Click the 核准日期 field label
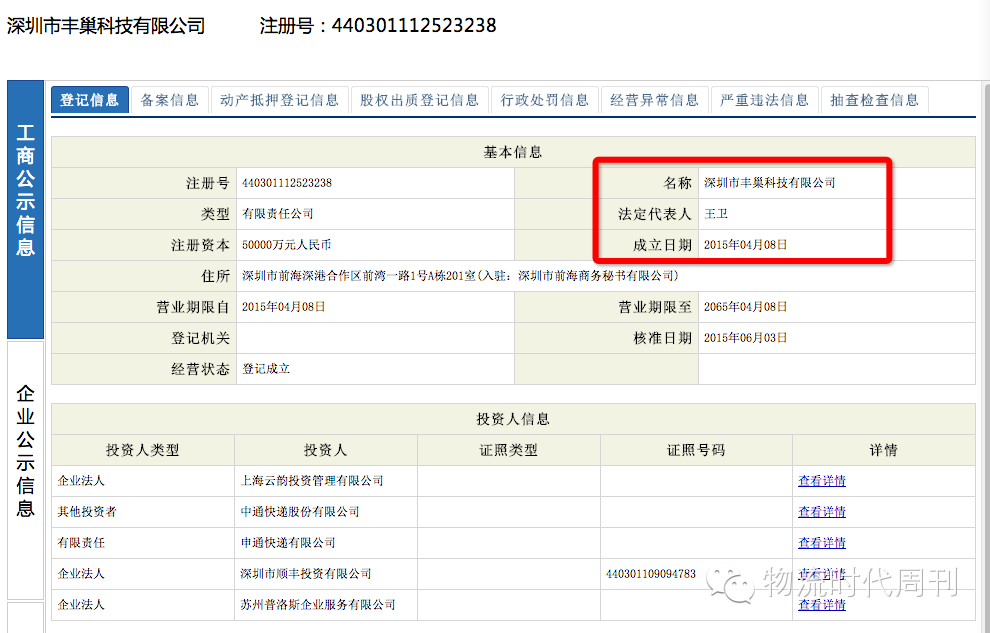This screenshot has height=633, width=990. click(662, 338)
